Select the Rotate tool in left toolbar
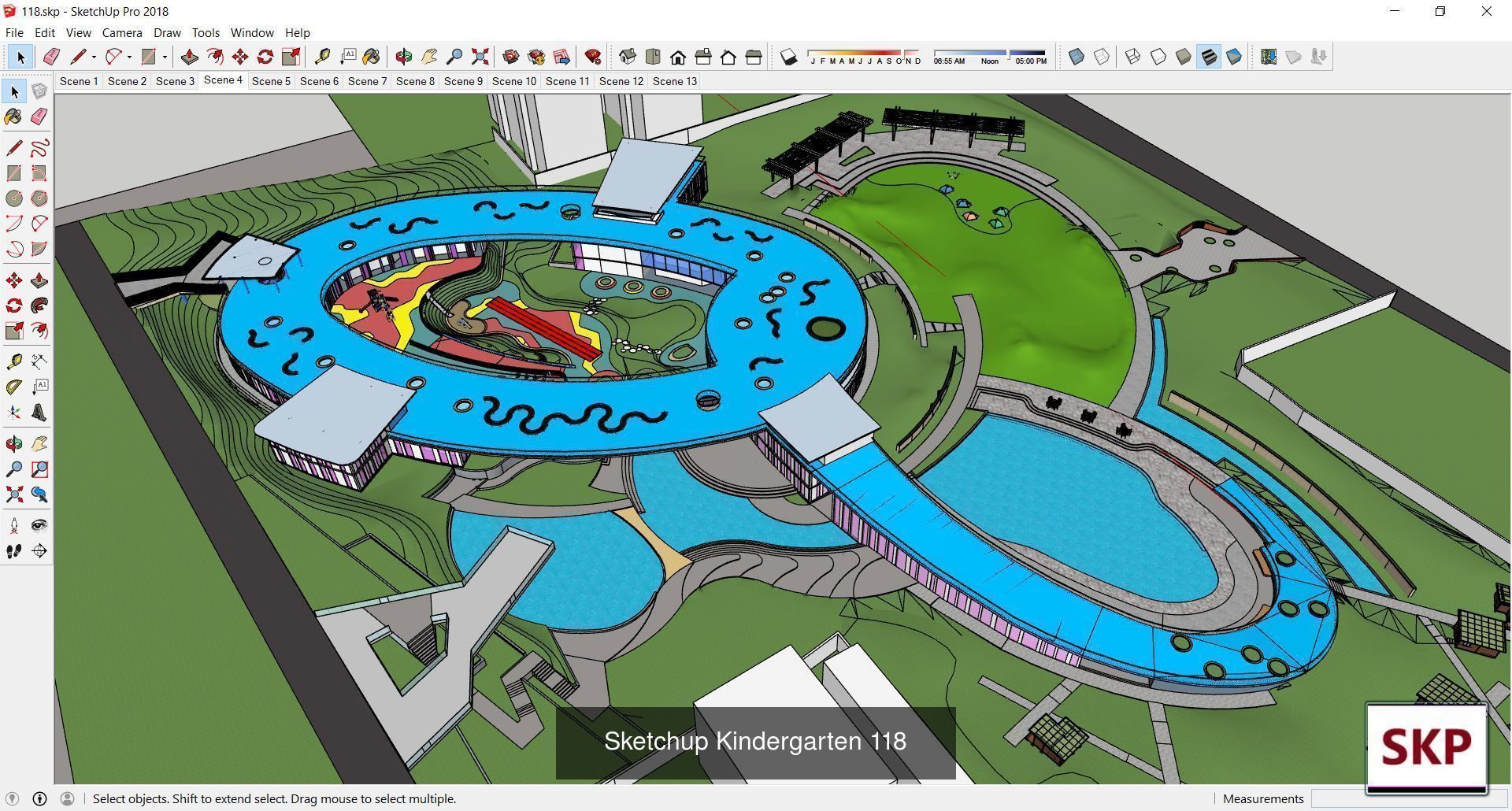The image size is (1512, 811). pos(14,306)
